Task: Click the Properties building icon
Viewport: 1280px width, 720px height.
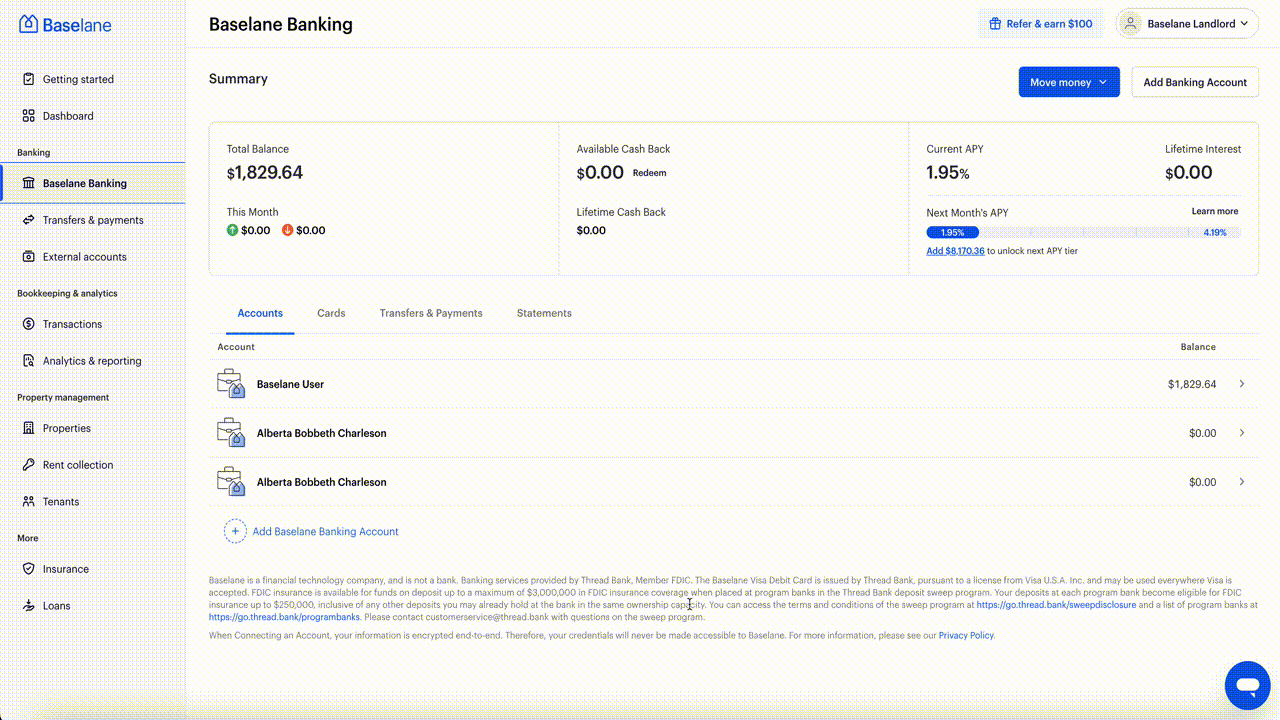Action: tap(28, 428)
